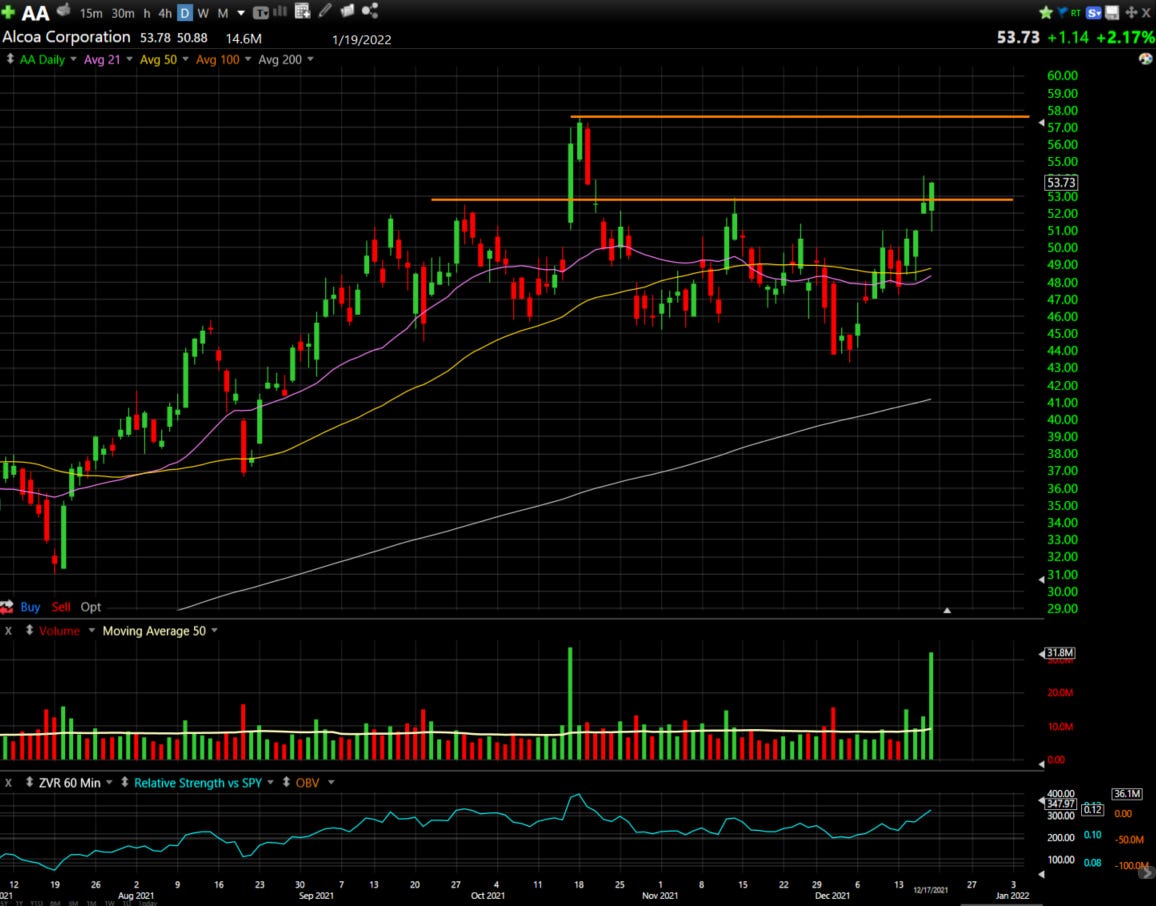Screen dimensions: 1156x906
Task: Open the blue S symbol-link dropdown
Action: point(1094,13)
